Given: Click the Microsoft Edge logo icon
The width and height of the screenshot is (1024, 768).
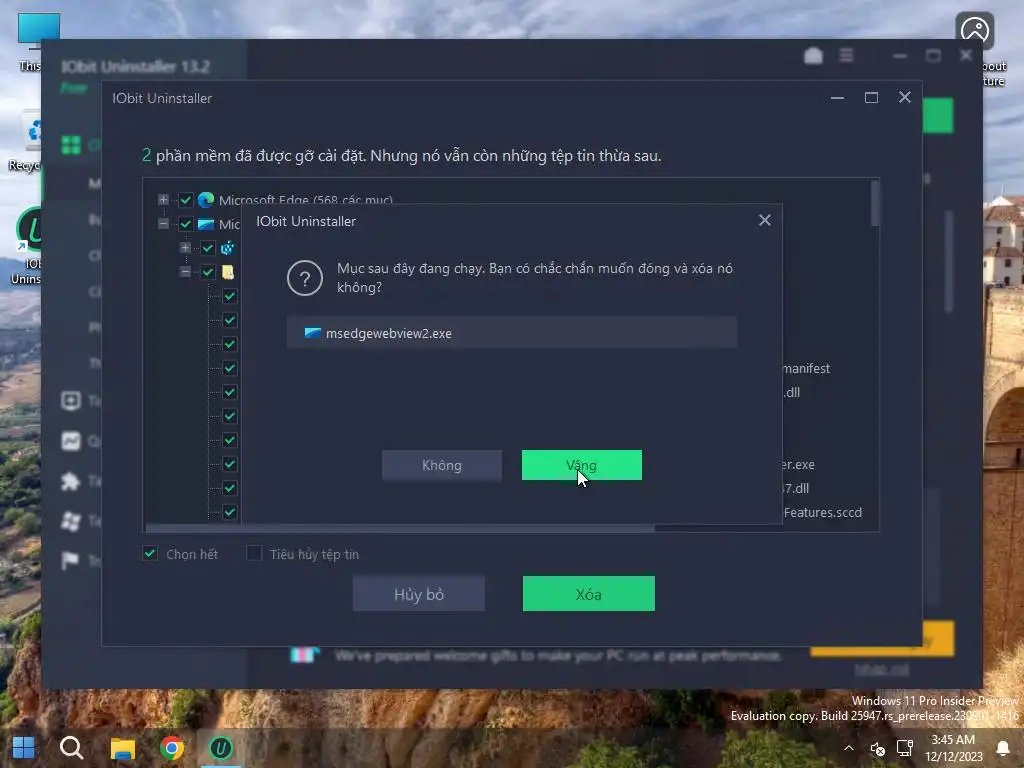Looking at the screenshot, I should click(x=206, y=200).
